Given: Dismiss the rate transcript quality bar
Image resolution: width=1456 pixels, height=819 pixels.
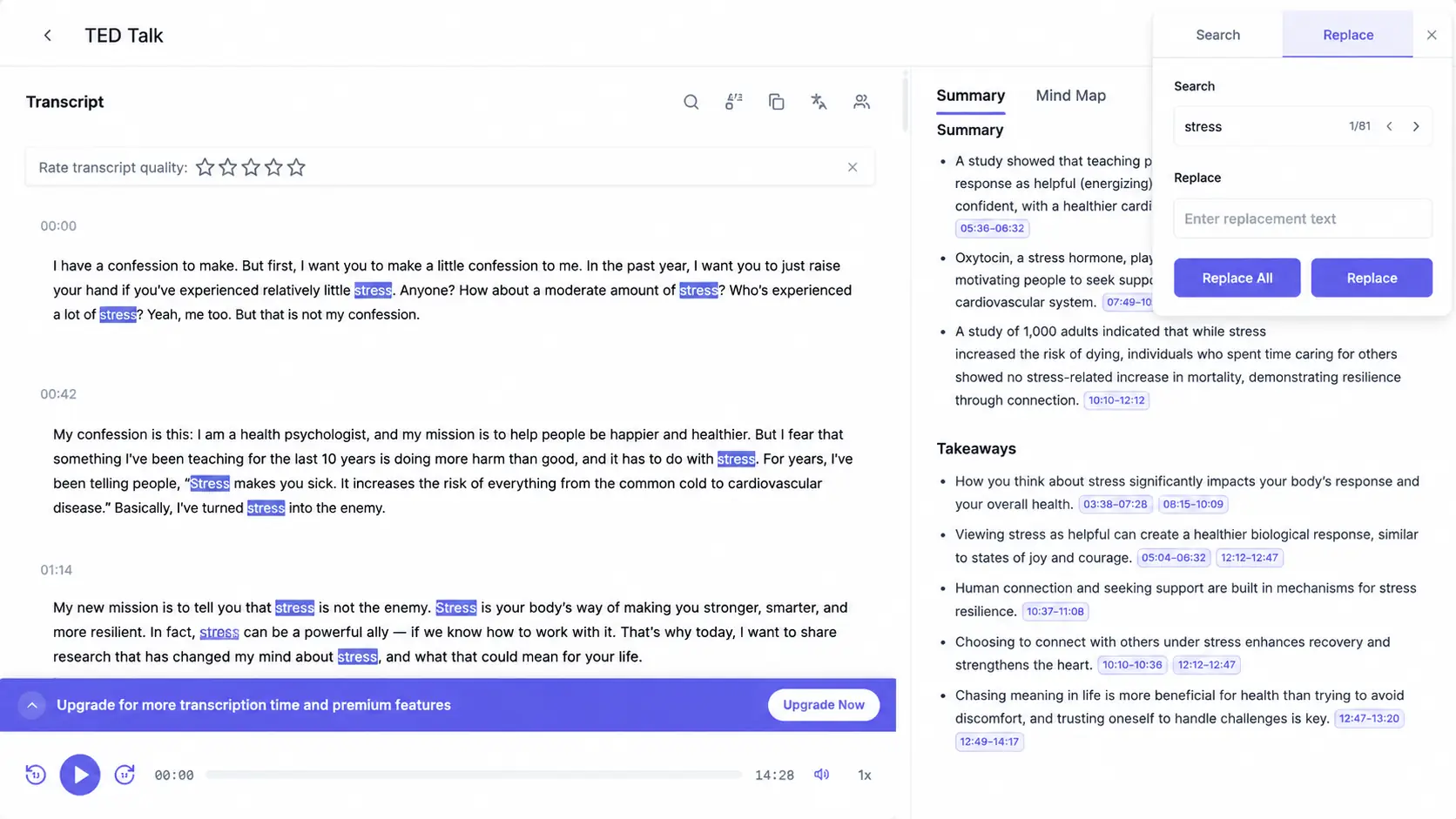Looking at the screenshot, I should (853, 167).
